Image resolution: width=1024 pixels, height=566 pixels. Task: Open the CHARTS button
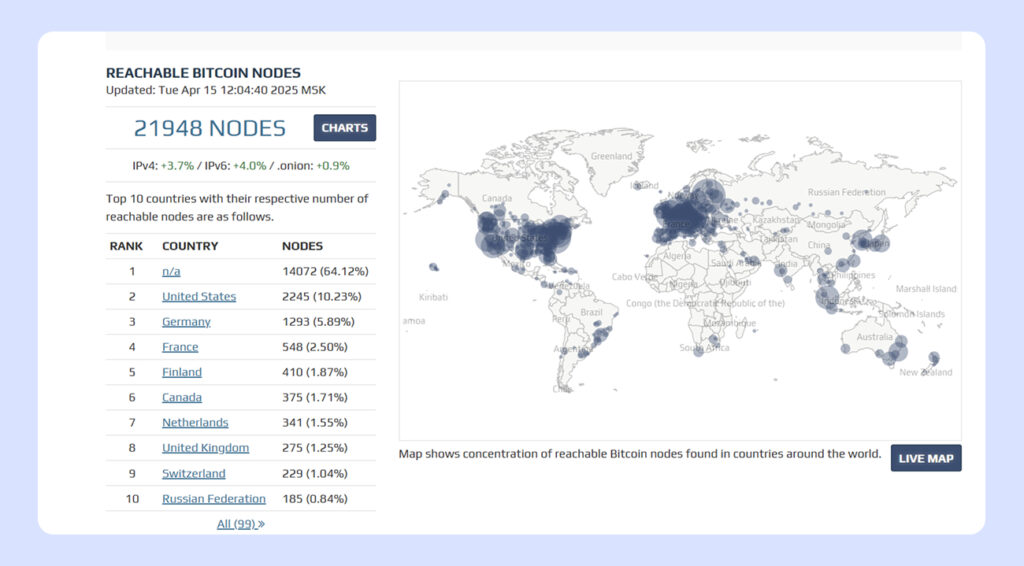(344, 128)
